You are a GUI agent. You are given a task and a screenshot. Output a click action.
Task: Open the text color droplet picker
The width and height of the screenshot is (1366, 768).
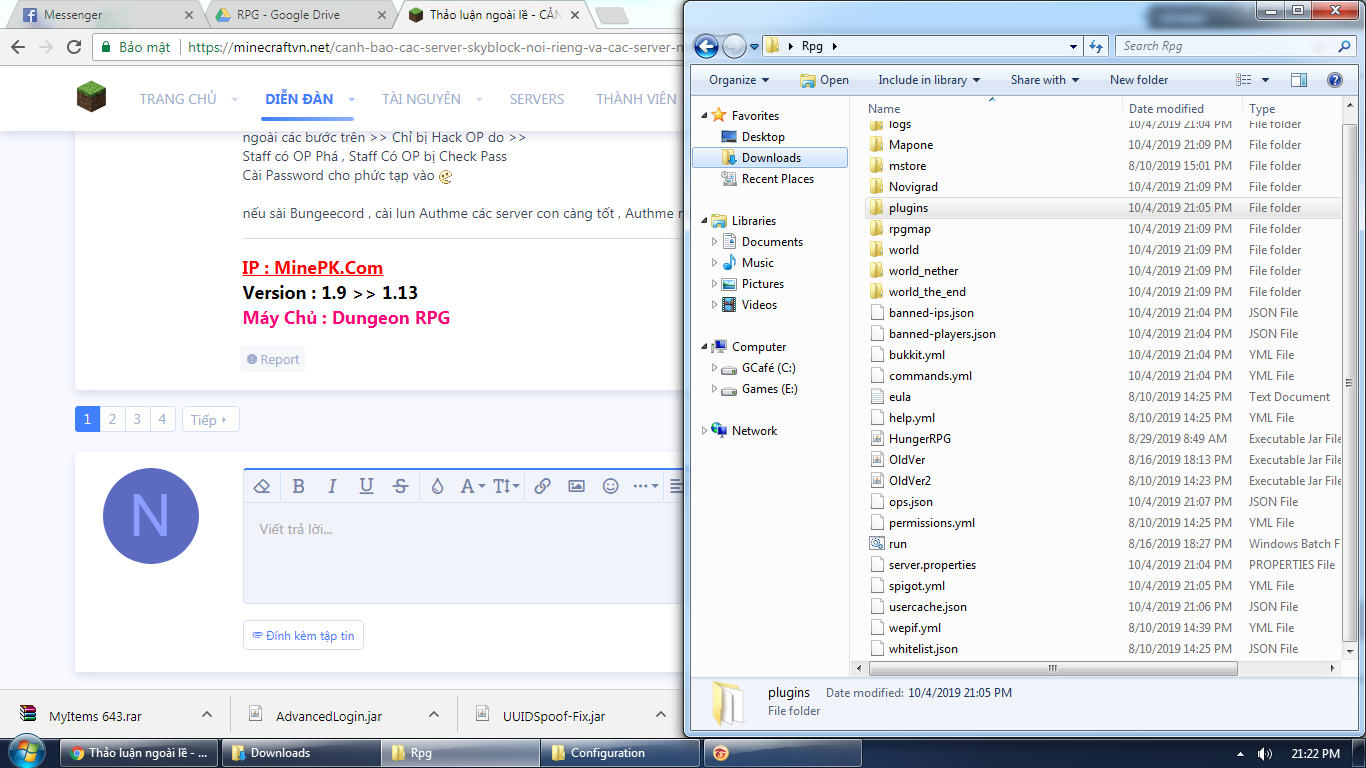(x=437, y=486)
